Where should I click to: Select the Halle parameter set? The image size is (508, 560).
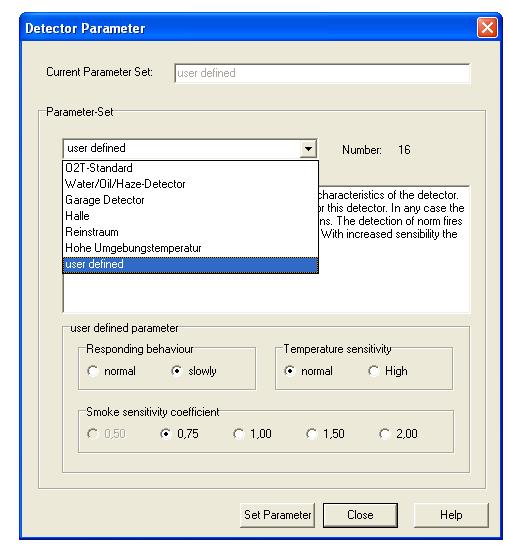click(190, 216)
